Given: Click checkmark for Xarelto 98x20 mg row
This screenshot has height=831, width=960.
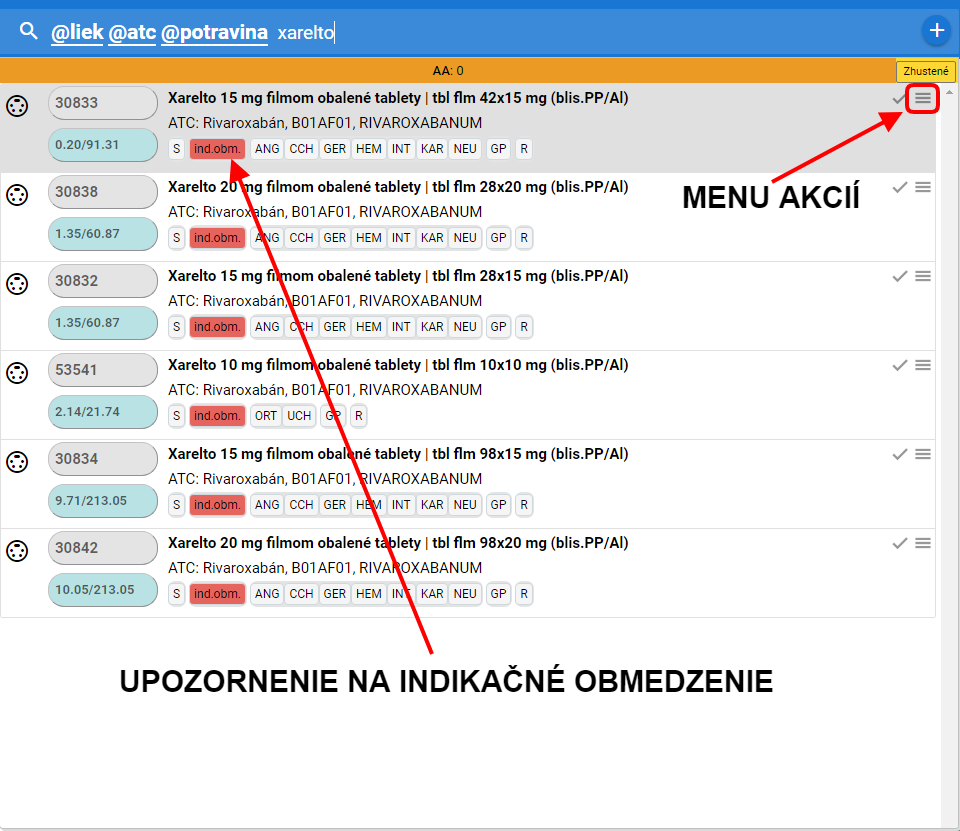Looking at the screenshot, I should click(899, 543).
